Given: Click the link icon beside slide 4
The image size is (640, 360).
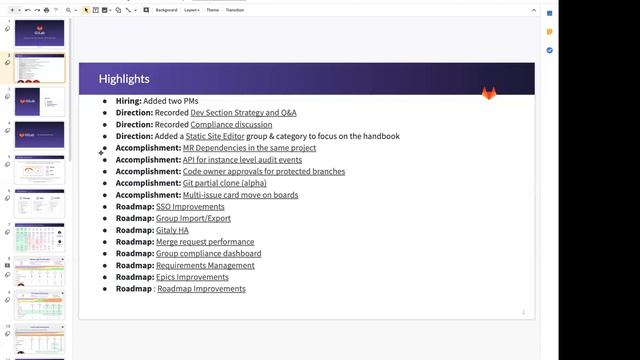Looking at the screenshot, I should pos(7,131).
